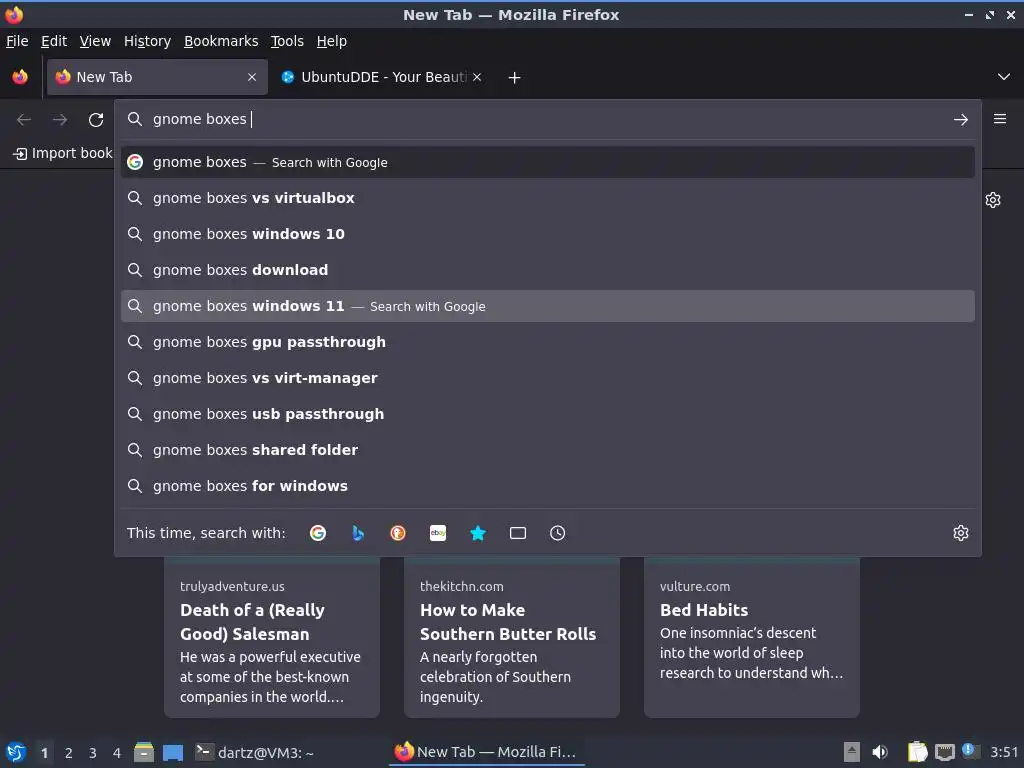This screenshot has height=768, width=1024.
Task: Close the New Tab tab
Action: click(x=252, y=77)
